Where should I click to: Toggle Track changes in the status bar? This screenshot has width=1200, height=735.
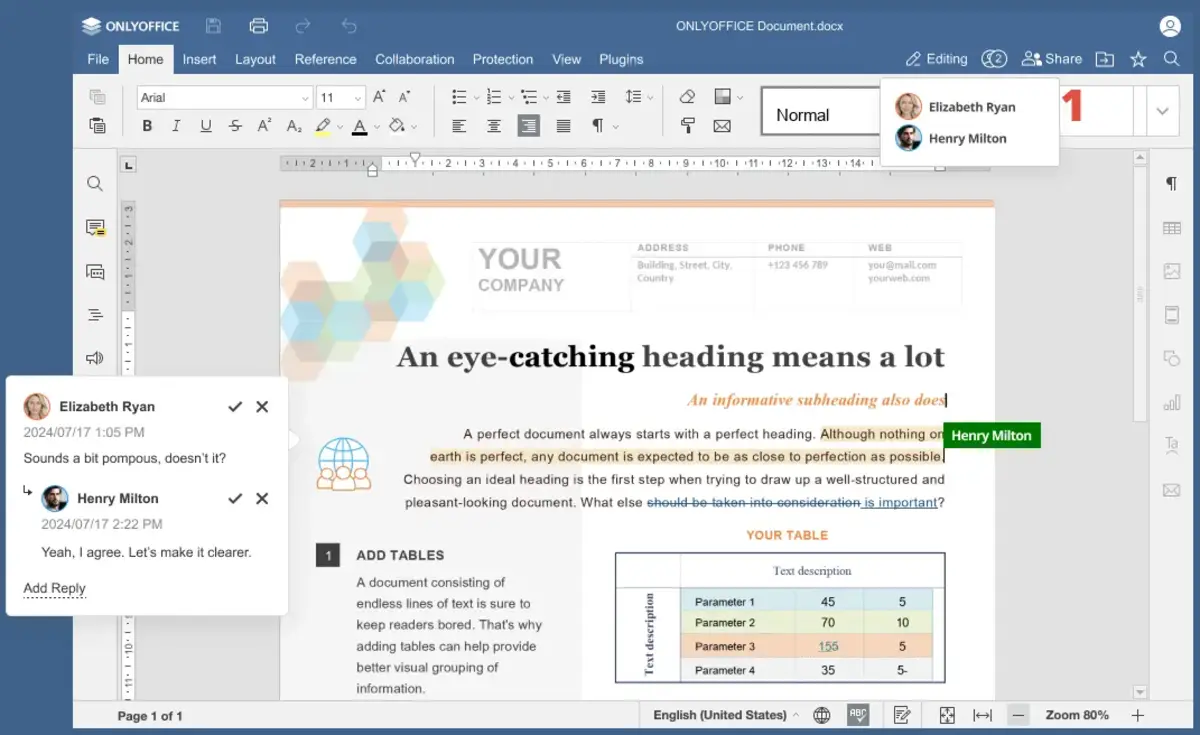[x=902, y=715]
